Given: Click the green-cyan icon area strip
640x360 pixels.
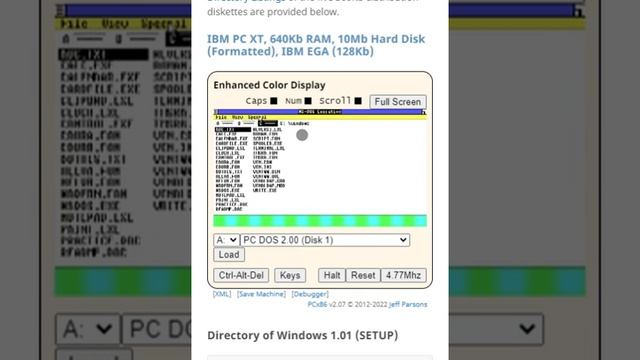Looking at the screenshot, I should click(x=320, y=221).
